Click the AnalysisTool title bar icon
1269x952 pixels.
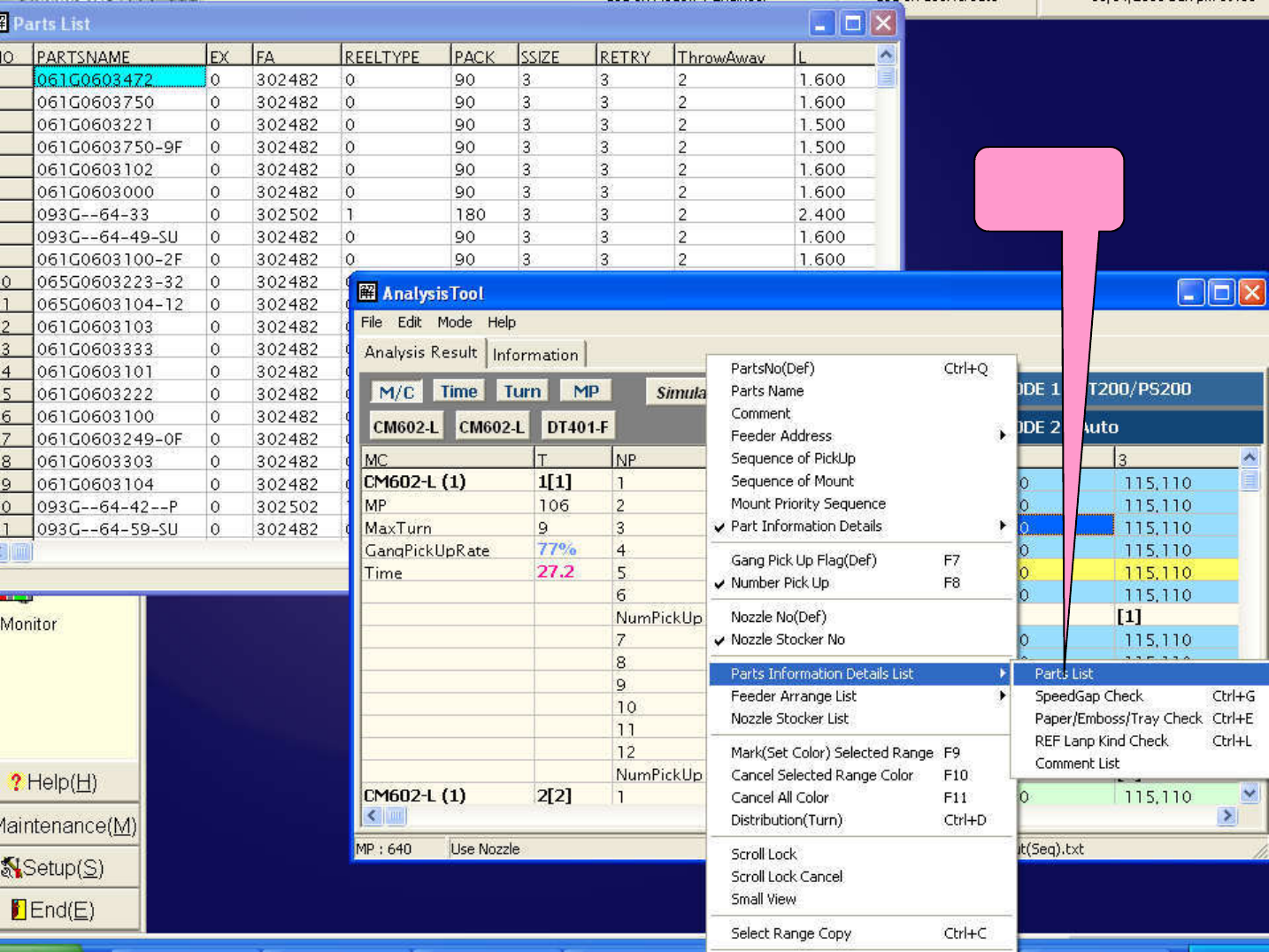[x=367, y=293]
